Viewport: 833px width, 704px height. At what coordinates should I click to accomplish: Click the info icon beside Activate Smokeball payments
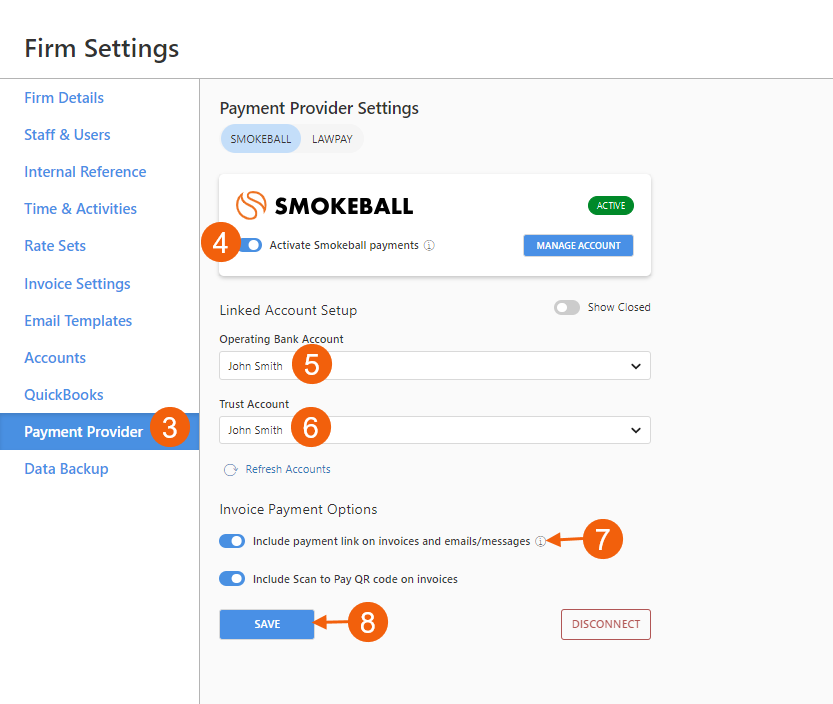[x=429, y=245]
